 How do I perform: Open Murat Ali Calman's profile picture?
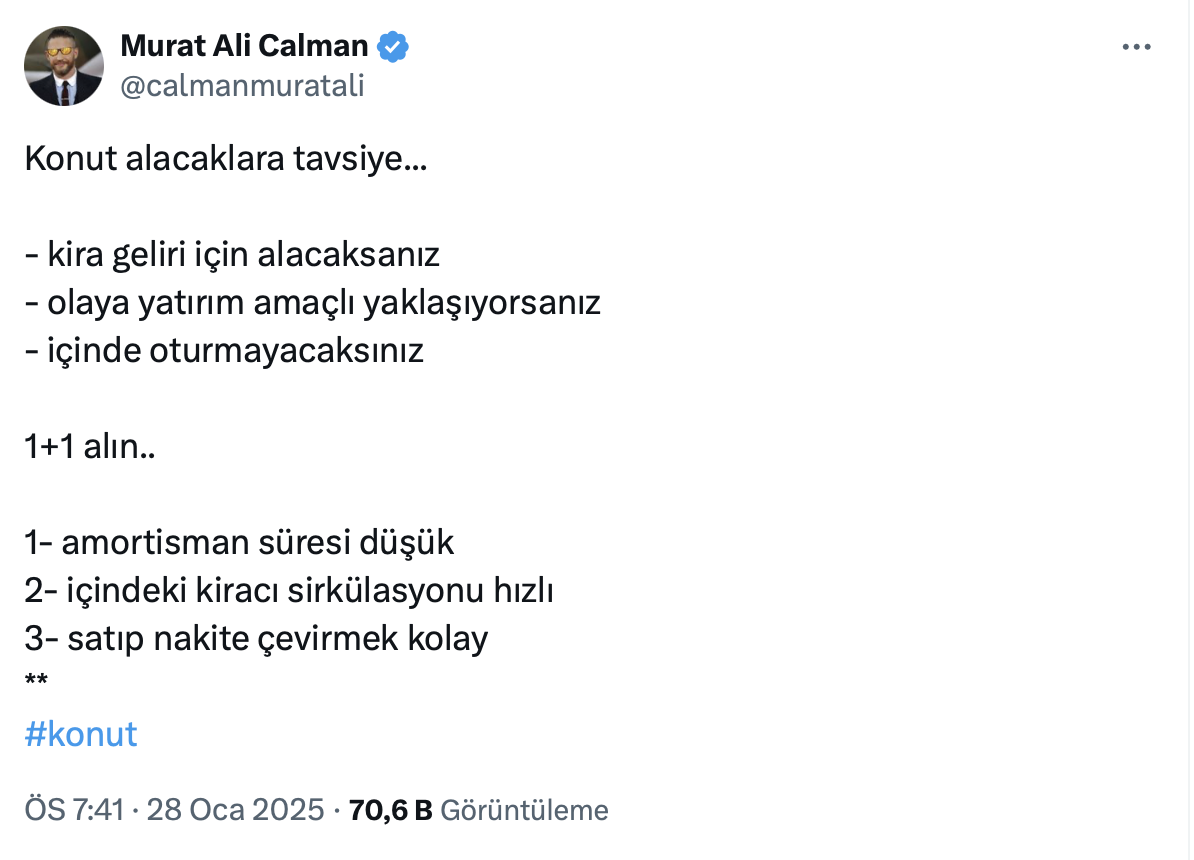pos(64,66)
